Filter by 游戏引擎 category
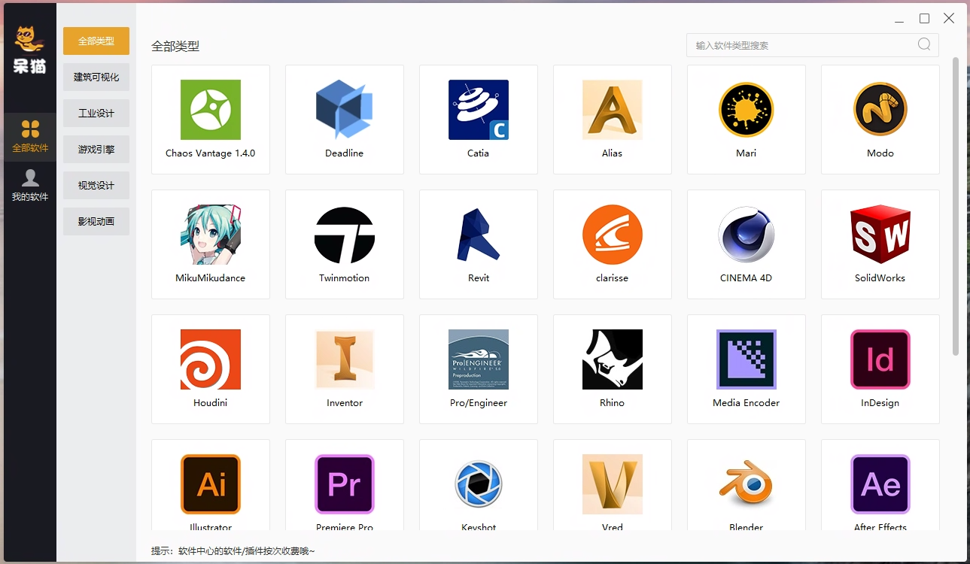970x564 pixels. tap(96, 149)
